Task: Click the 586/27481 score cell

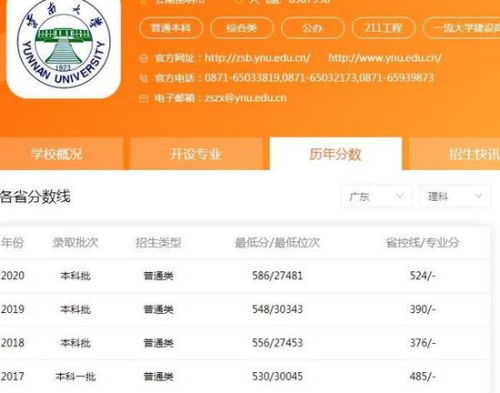Action: point(277,276)
